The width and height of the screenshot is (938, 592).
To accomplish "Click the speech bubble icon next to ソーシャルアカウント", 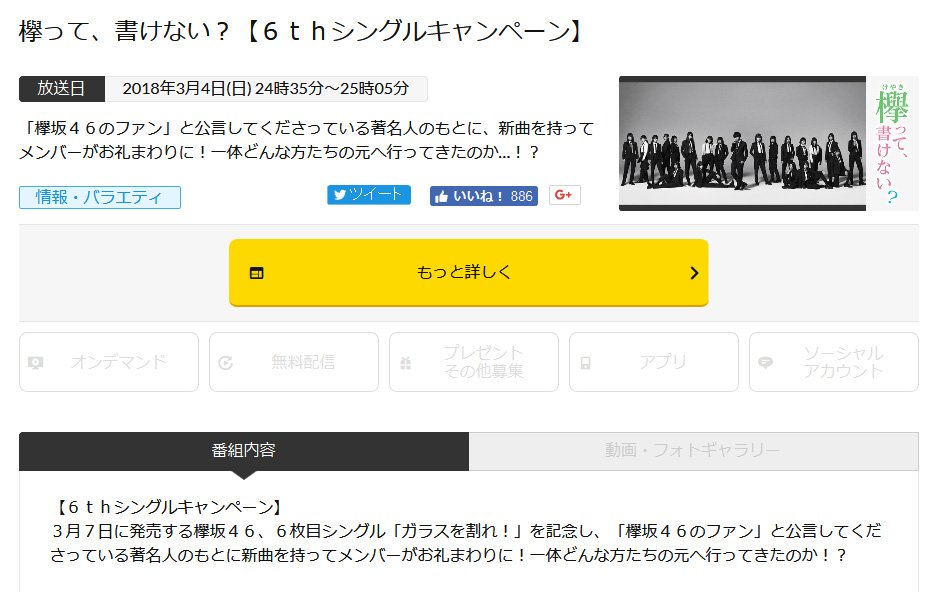I will coord(765,362).
